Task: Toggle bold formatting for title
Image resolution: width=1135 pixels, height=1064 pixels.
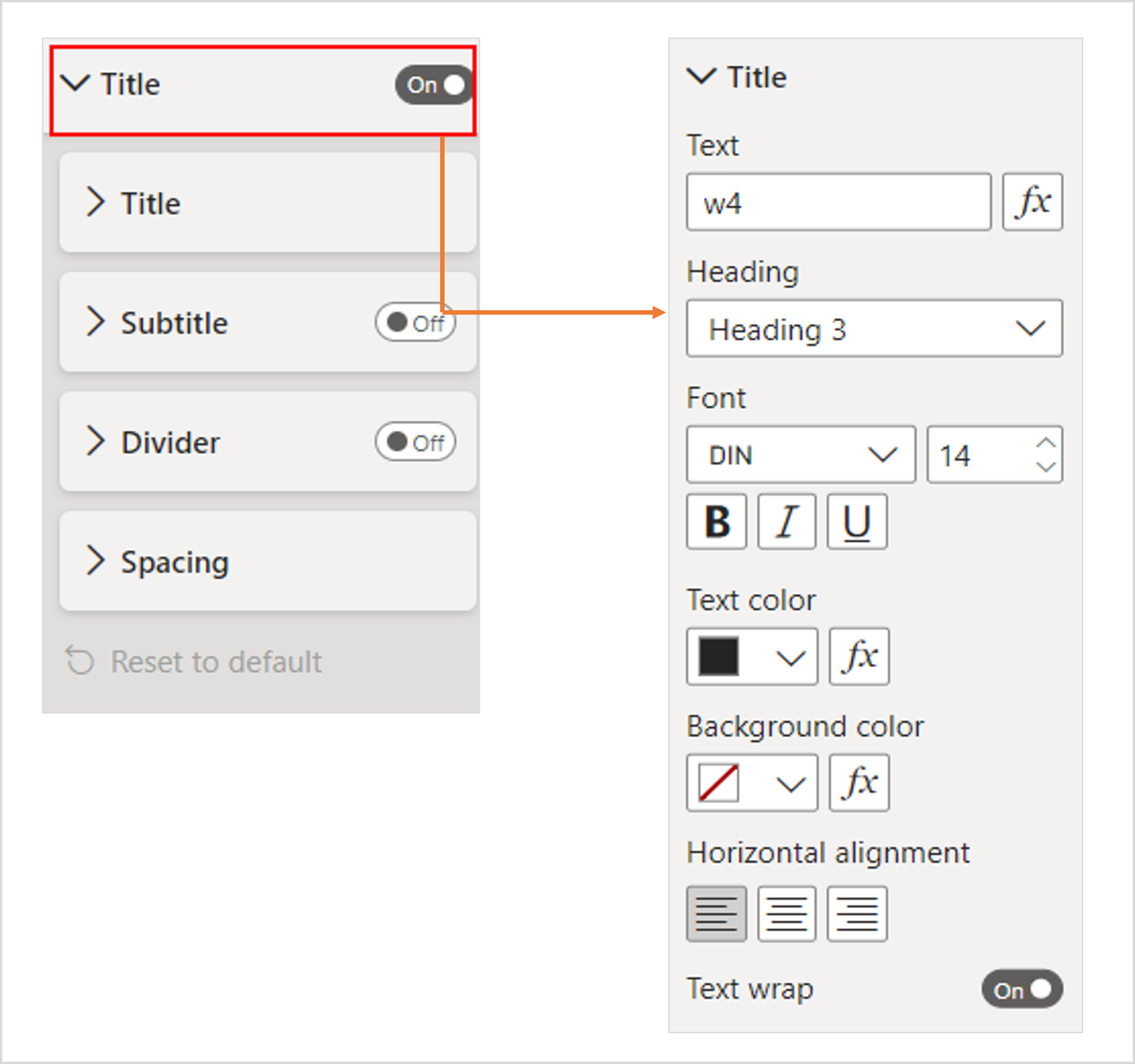Action: tap(716, 522)
